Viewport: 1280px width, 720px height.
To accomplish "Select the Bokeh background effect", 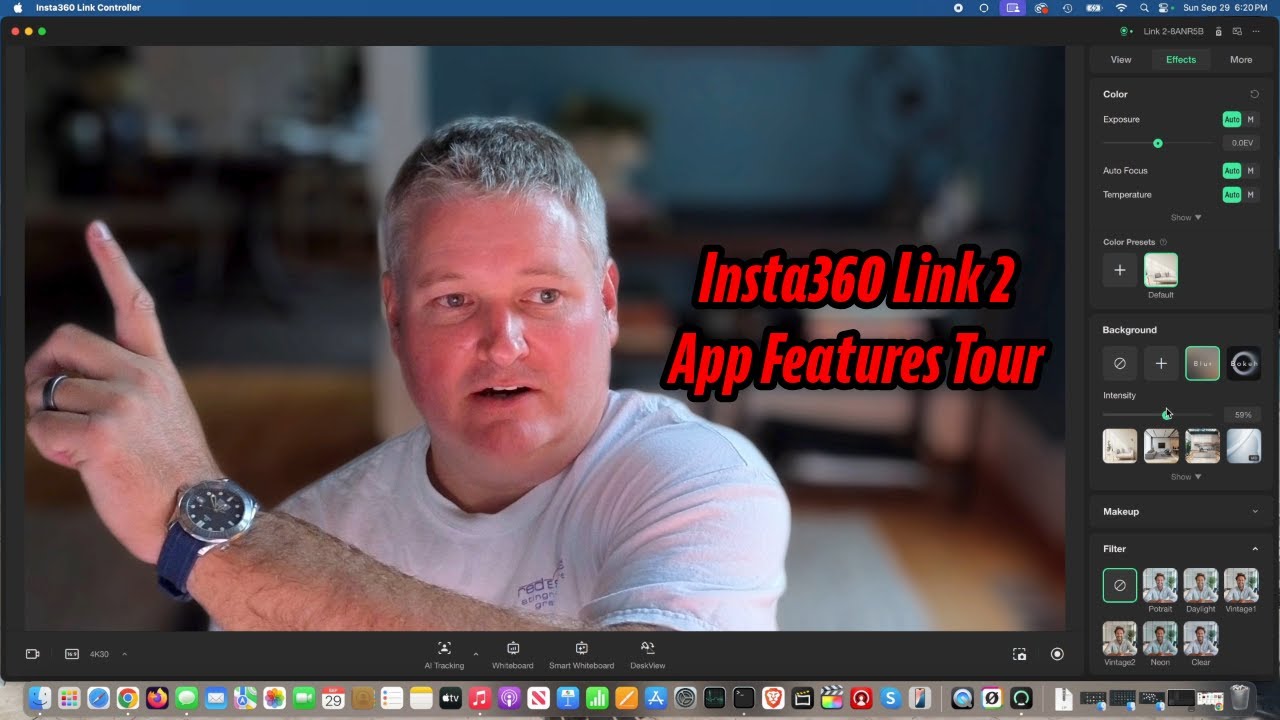I will (1244, 364).
